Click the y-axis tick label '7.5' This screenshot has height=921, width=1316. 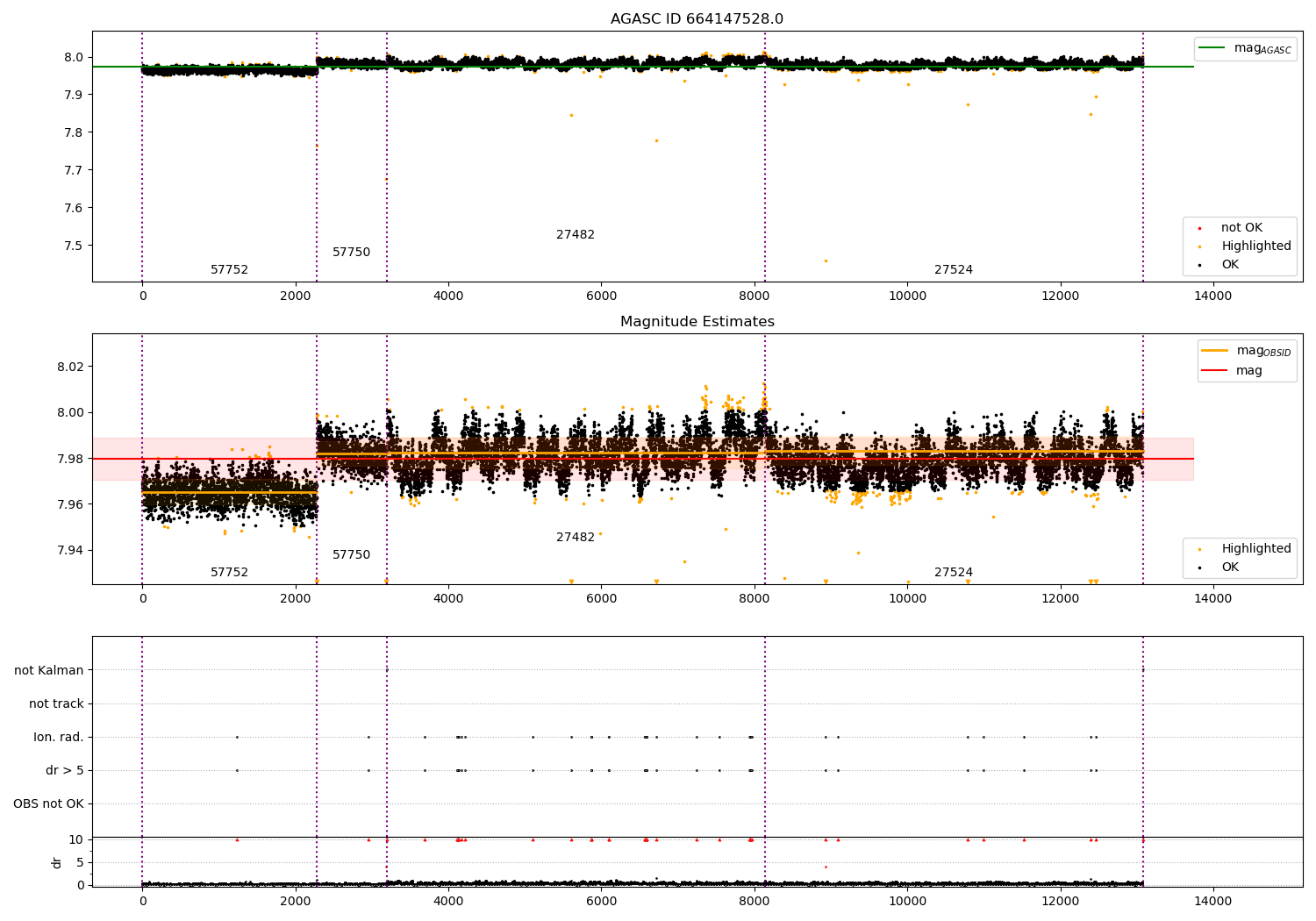(73, 246)
